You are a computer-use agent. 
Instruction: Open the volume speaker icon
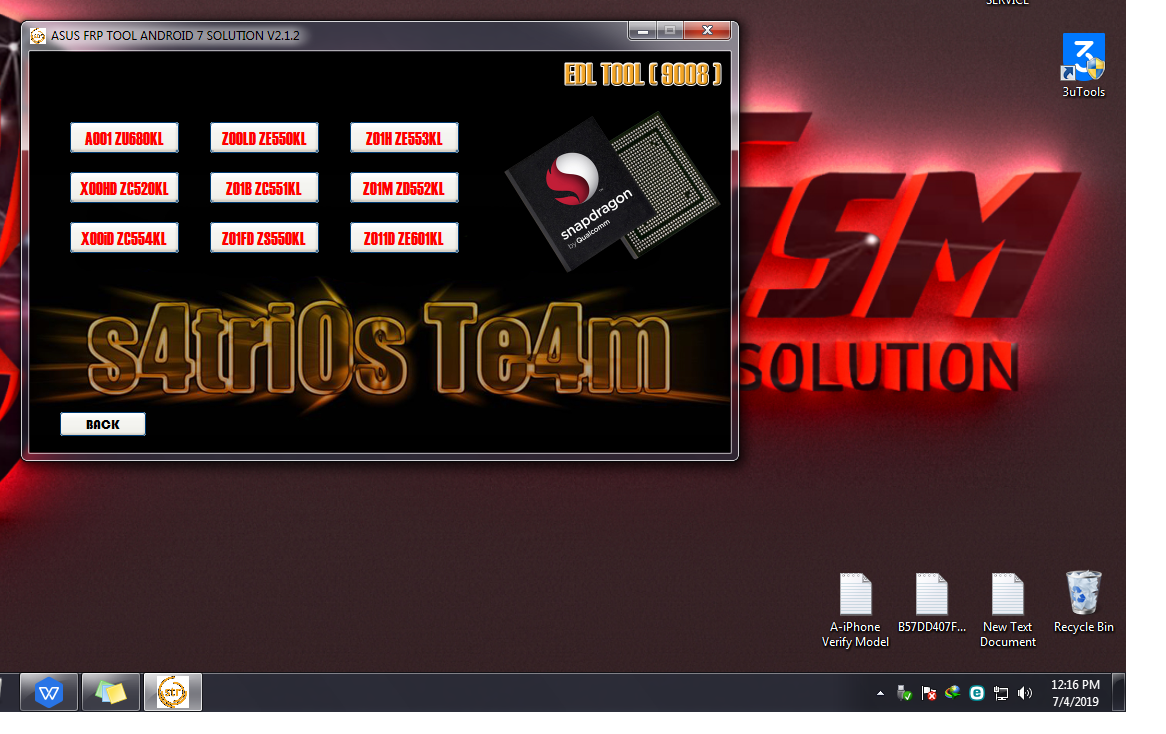(x=1025, y=693)
